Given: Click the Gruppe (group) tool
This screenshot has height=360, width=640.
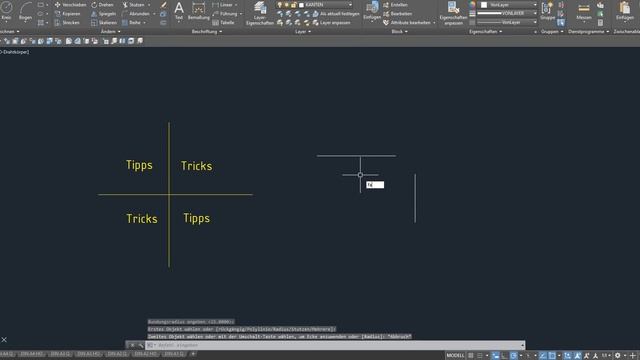Looking at the screenshot, I should (547, 11).
